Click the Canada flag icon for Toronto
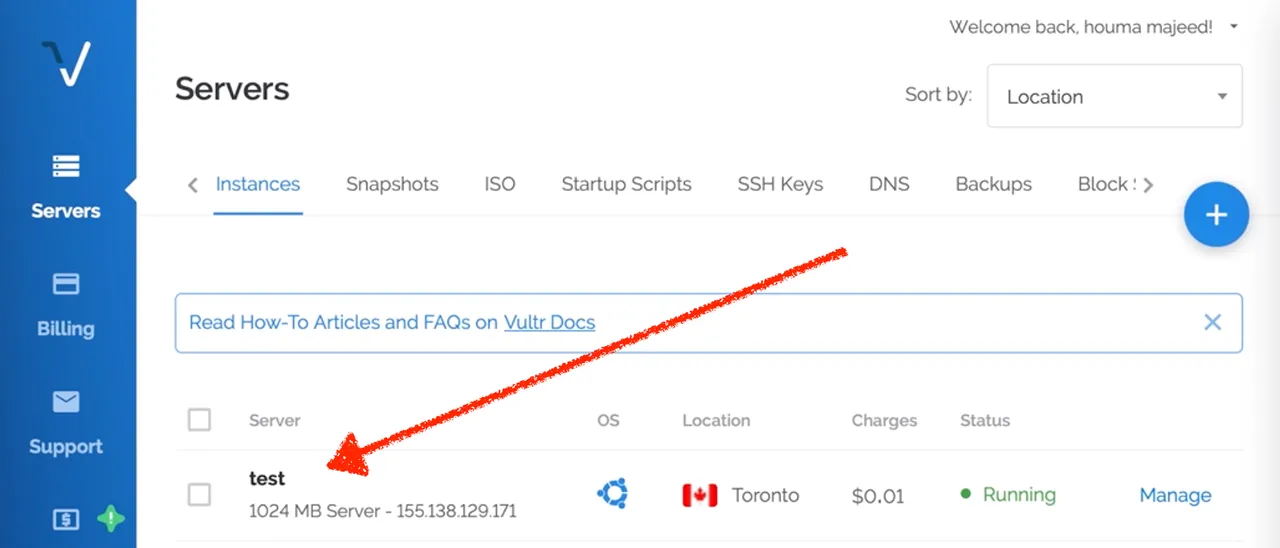 pos(700,495)
